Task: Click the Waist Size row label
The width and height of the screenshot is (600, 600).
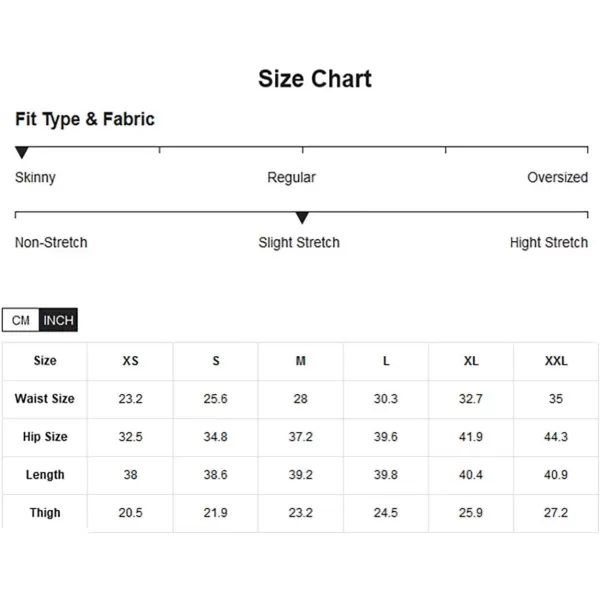Action: point(45,399)
